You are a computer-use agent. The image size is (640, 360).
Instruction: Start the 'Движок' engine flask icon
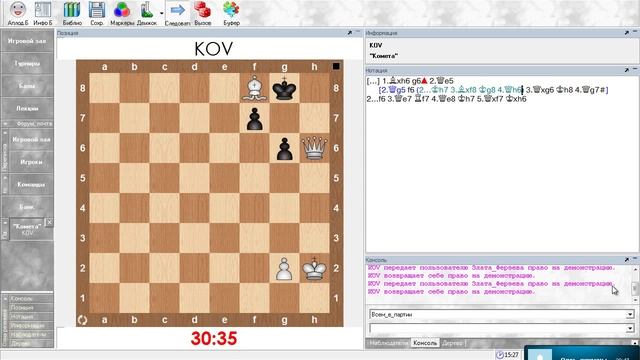tap(147, 13)
